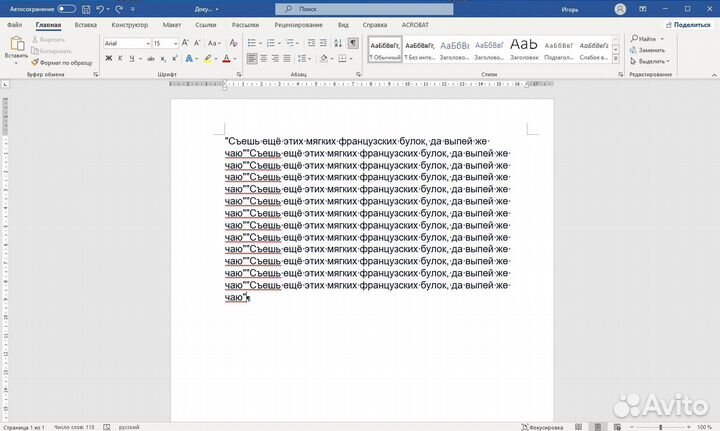Switch to the Рецензирование tab

point(298,25)
